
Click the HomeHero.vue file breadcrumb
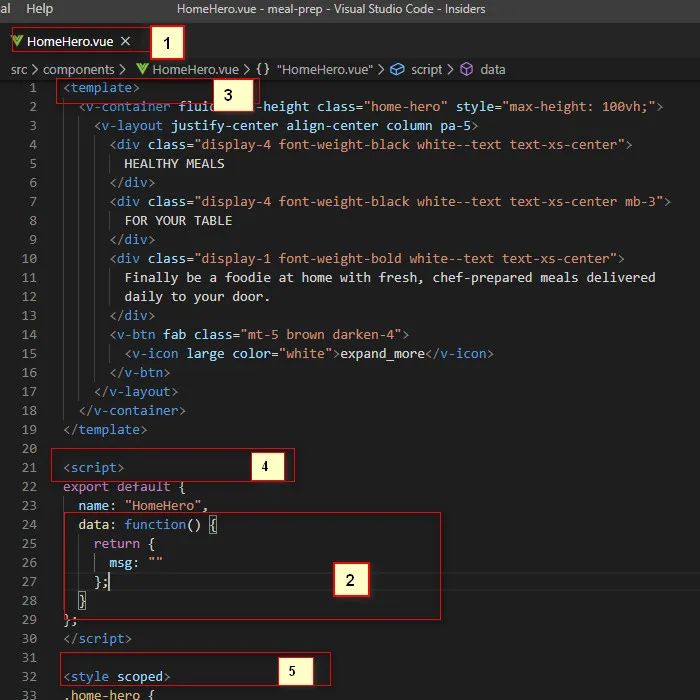click(x=196, y=70)
